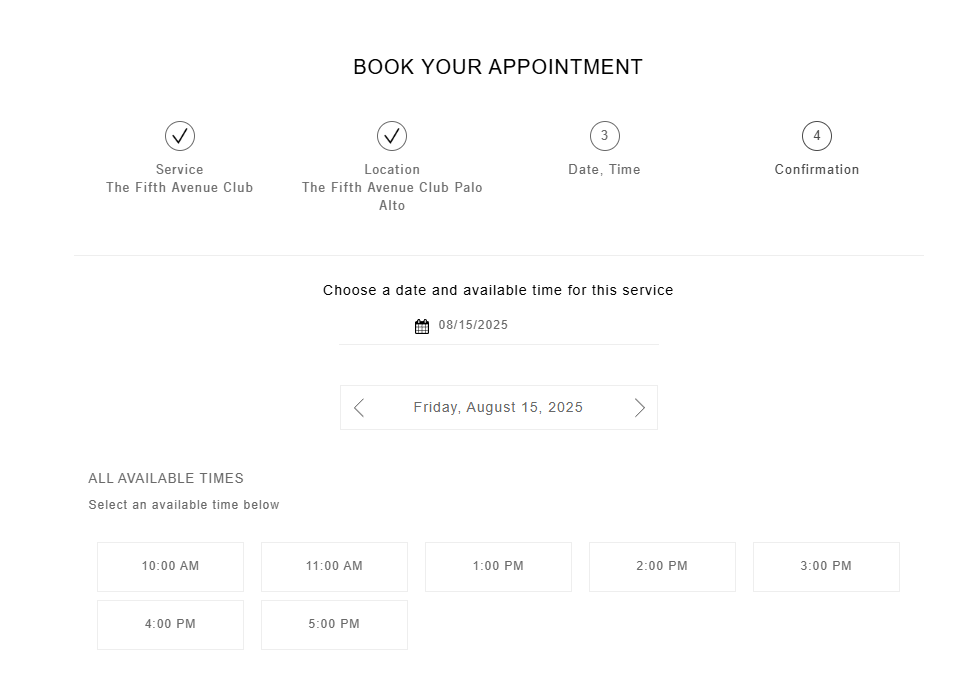Open the calendar icon date picker

point(421,326)
